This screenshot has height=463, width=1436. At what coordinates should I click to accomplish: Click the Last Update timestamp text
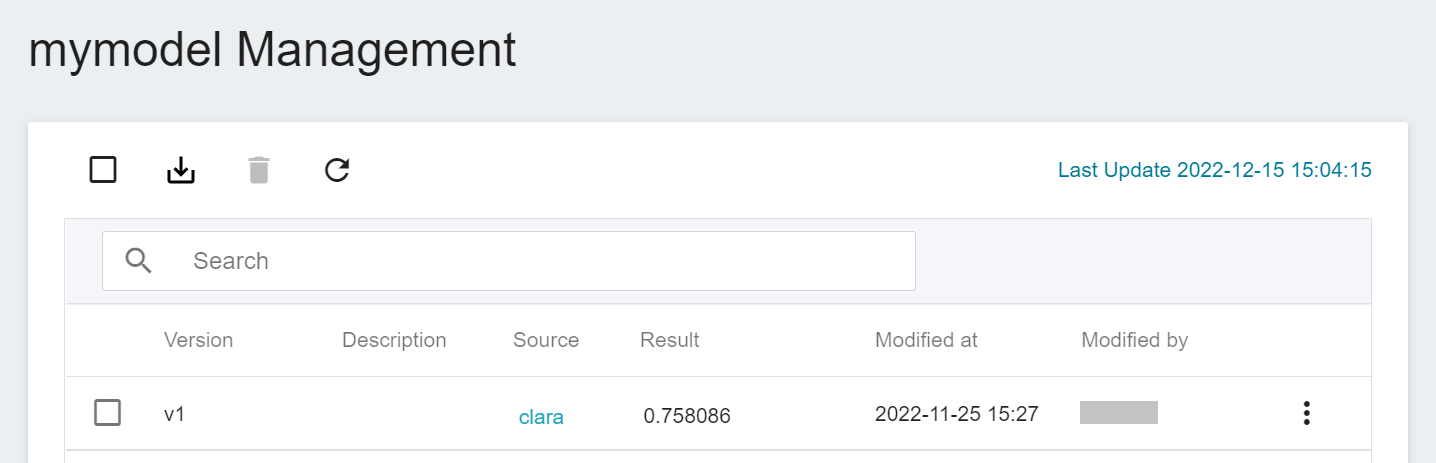point(1214,170)
